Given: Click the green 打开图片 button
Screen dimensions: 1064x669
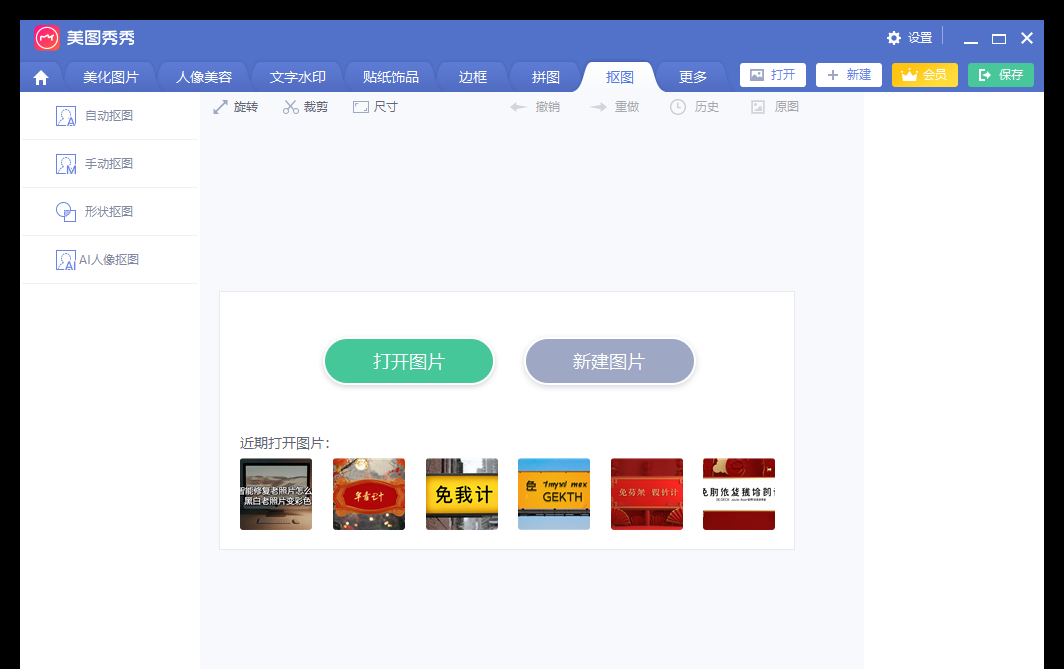Looking at the screenshot, I should pyautogui.click(x=408, y=361).
